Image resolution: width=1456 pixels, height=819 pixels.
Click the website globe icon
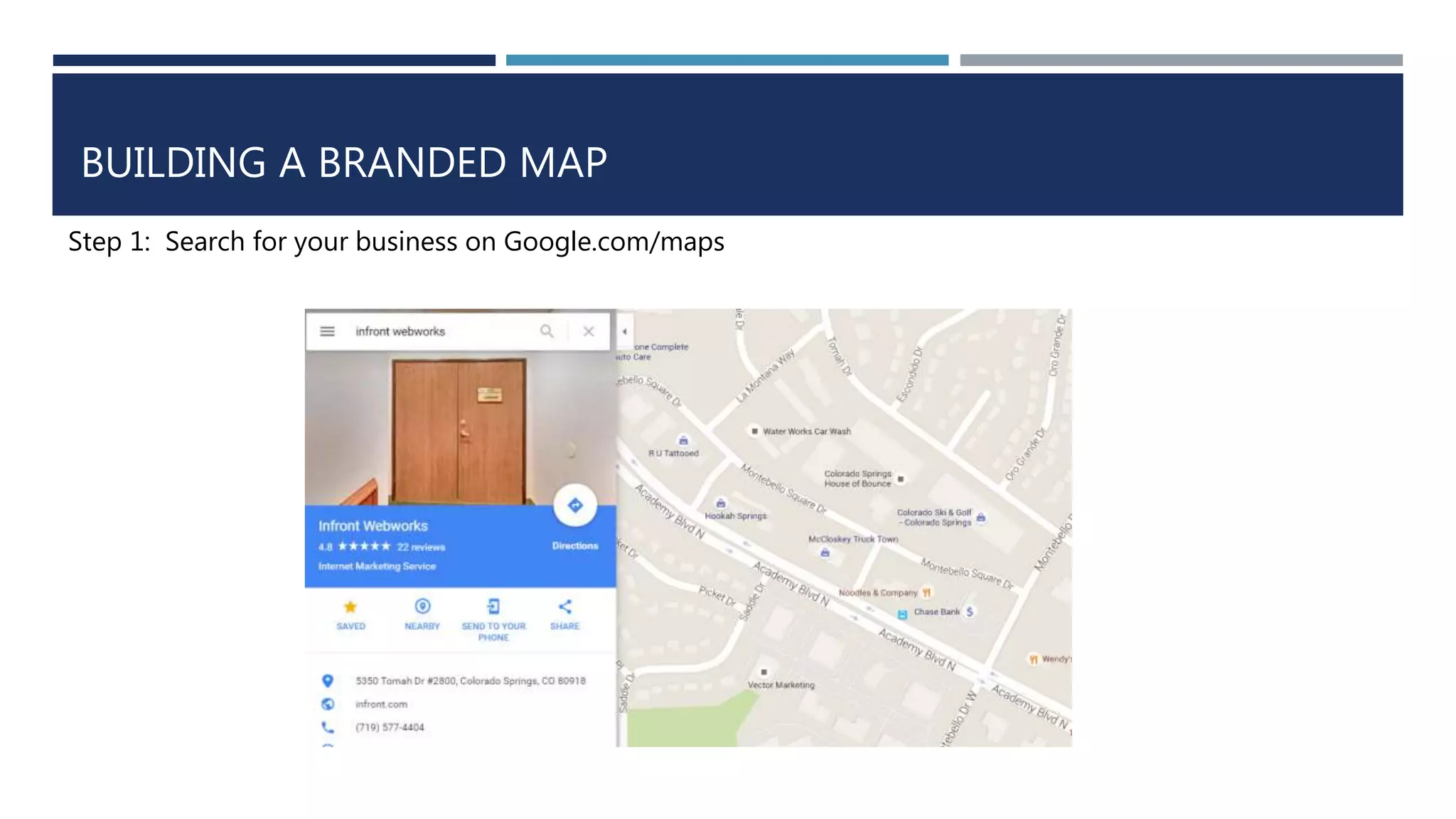click(328, 704)
